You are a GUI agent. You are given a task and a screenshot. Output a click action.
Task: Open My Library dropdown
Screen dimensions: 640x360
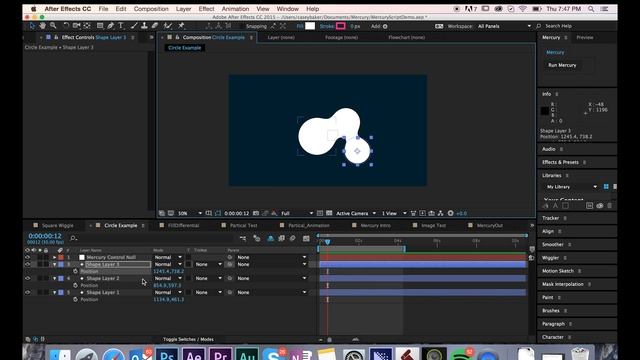[x=572, y=187]
